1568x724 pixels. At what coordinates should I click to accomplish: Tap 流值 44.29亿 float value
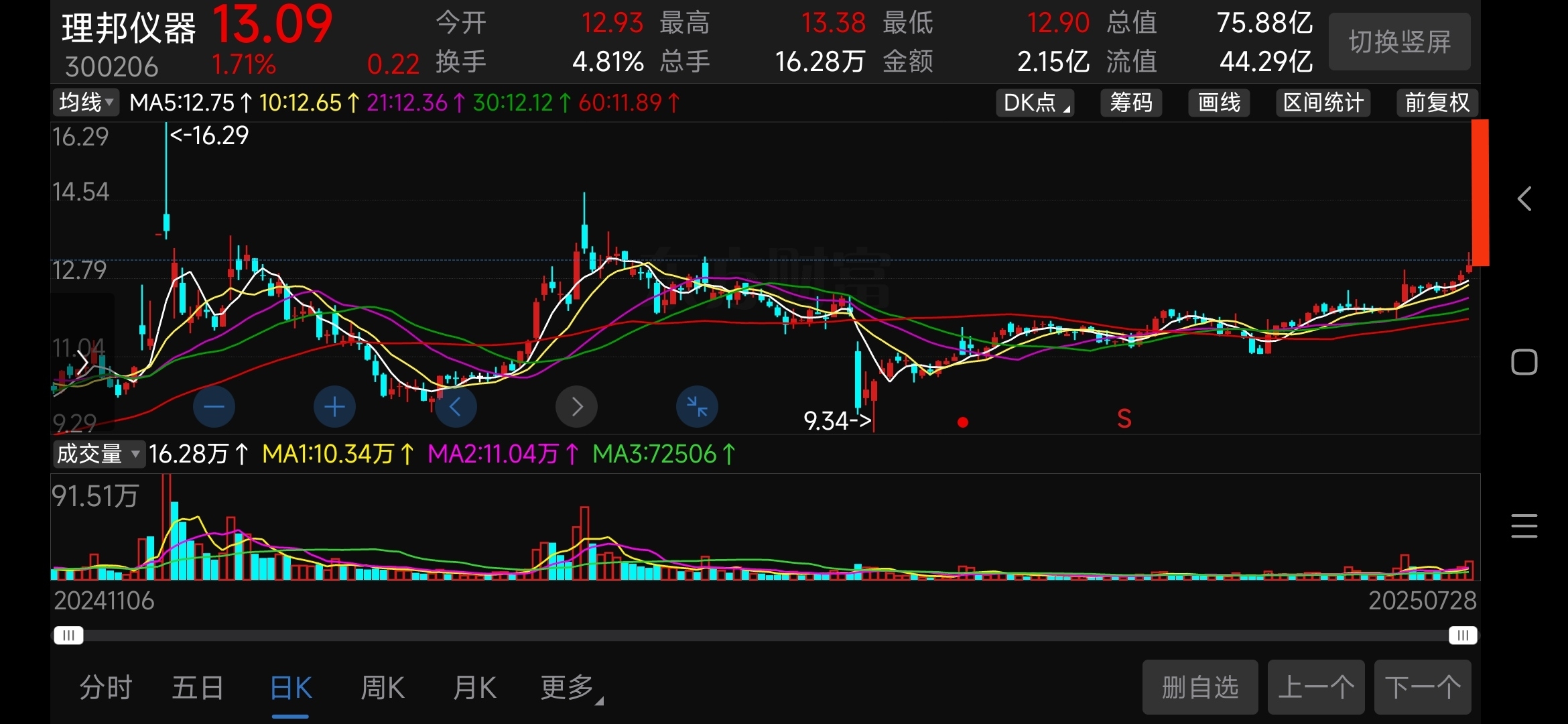pos(1266,62)
